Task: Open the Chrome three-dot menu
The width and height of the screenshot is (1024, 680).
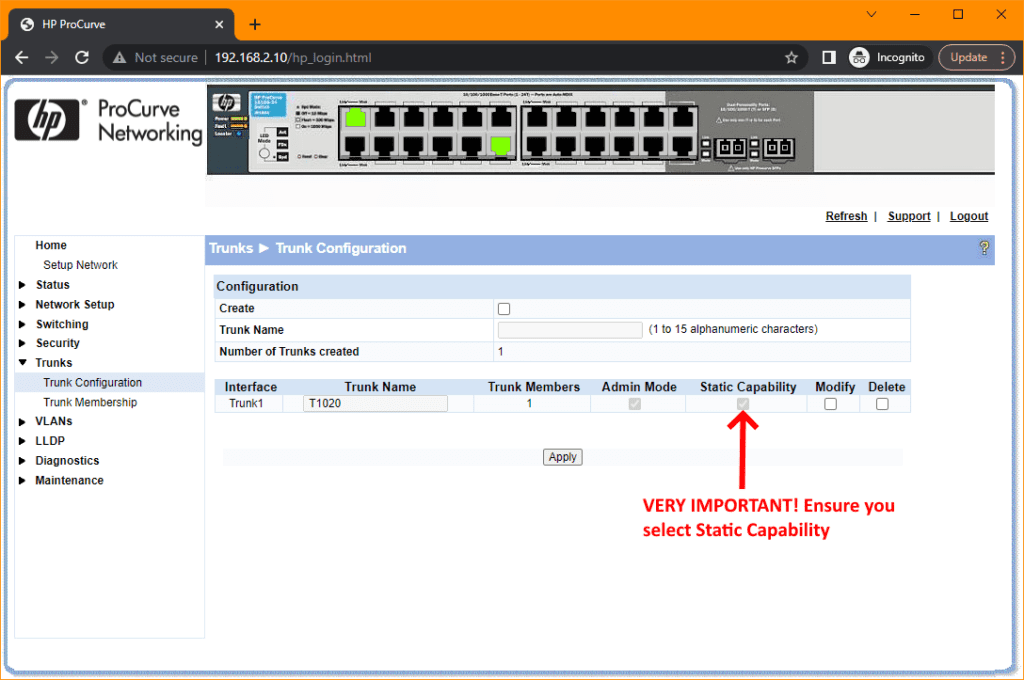Action: pyautogui.click(x=1002, y=57)
